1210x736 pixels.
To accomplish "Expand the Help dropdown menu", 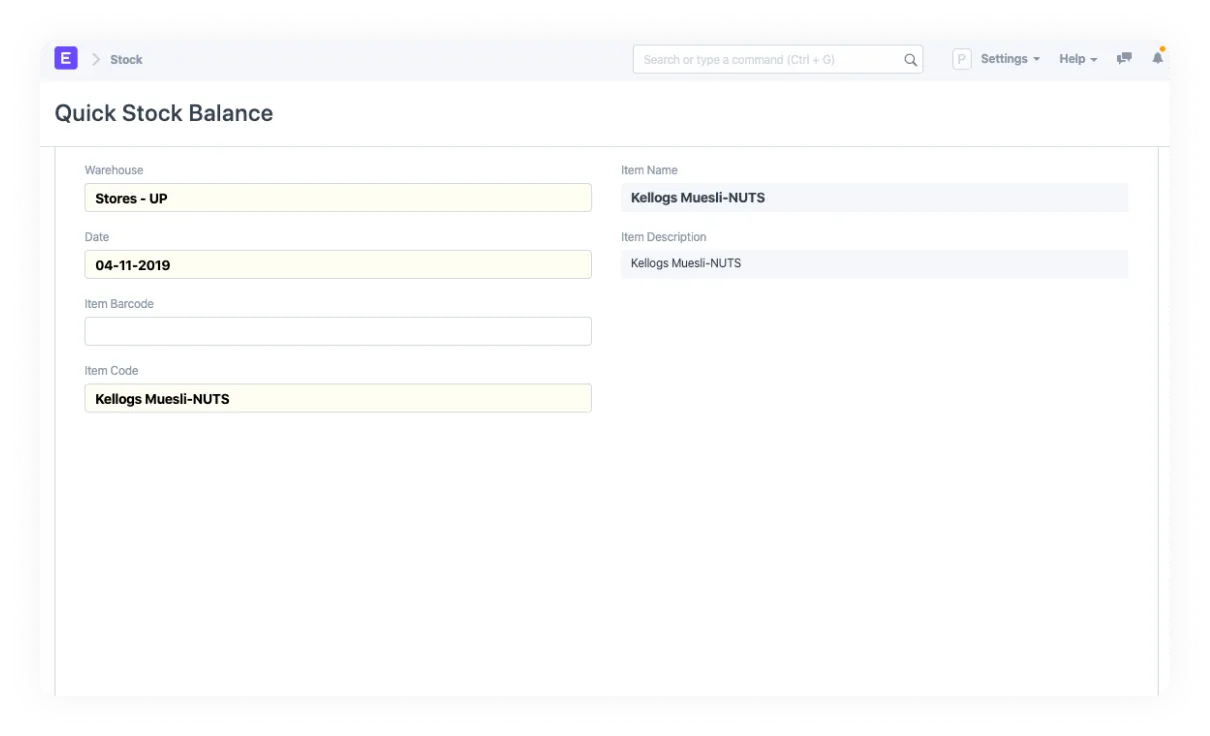I will (1077, 59).
